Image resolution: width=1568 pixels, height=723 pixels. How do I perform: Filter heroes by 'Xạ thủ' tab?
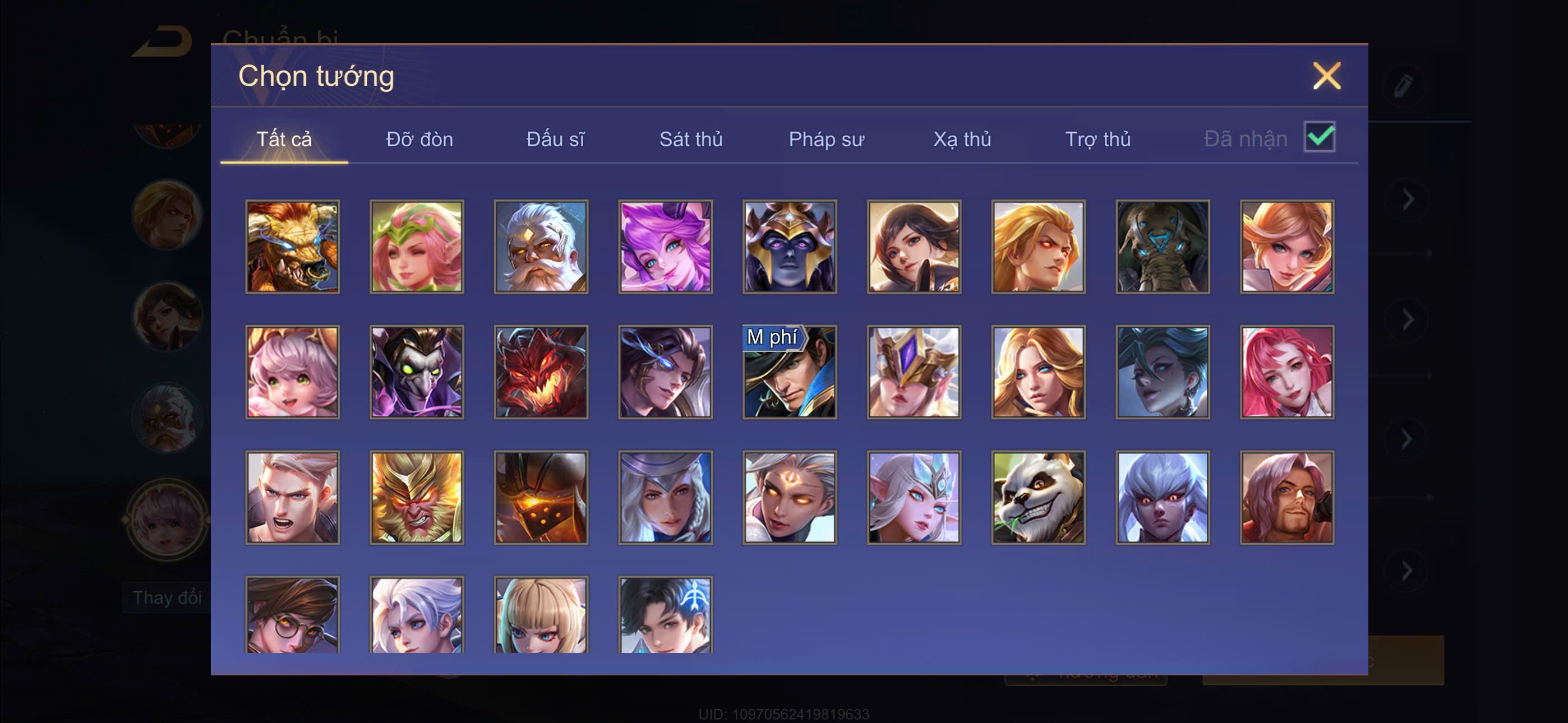click(962, 140)
